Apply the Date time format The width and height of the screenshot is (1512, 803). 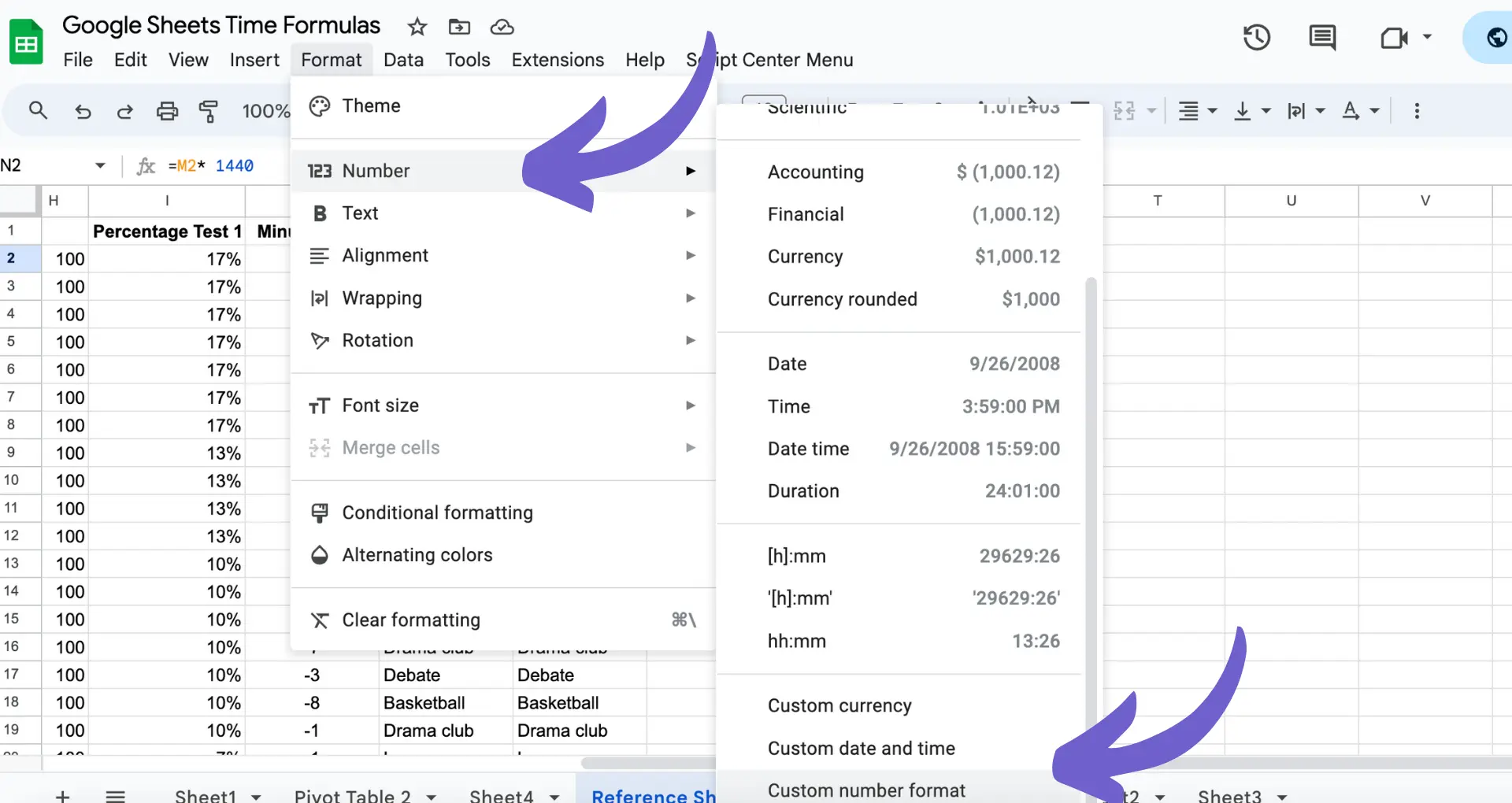pyautogui.click(x=901, y=449)
